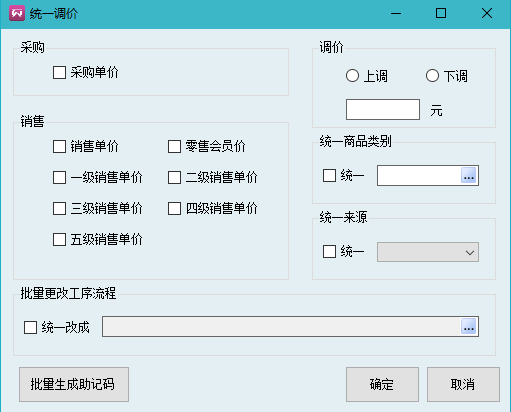This screenshot has width=511, height=412.
Task: Enable the 采购单价 checkbox
Action: click(x=59, y=72)
